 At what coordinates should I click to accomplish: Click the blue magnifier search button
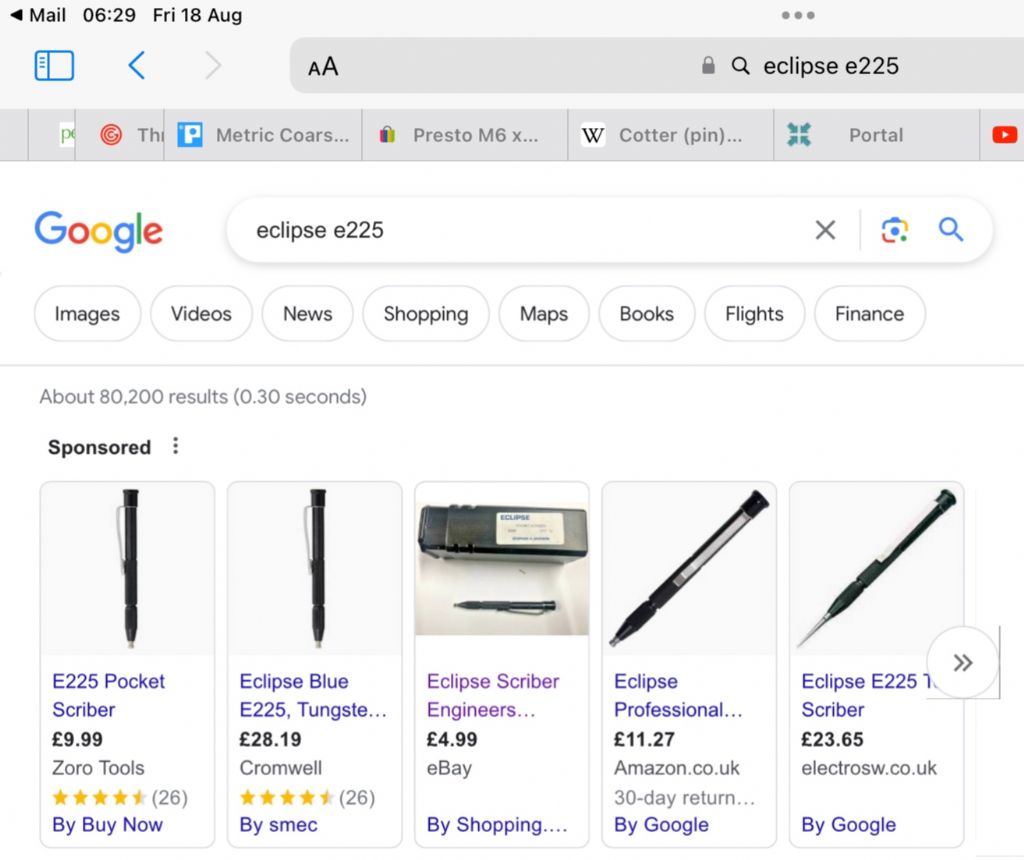[x=951, y=230]
